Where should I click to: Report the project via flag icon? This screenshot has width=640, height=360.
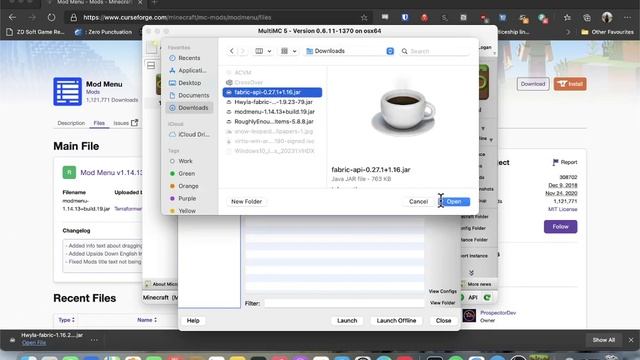pos(564,162)
